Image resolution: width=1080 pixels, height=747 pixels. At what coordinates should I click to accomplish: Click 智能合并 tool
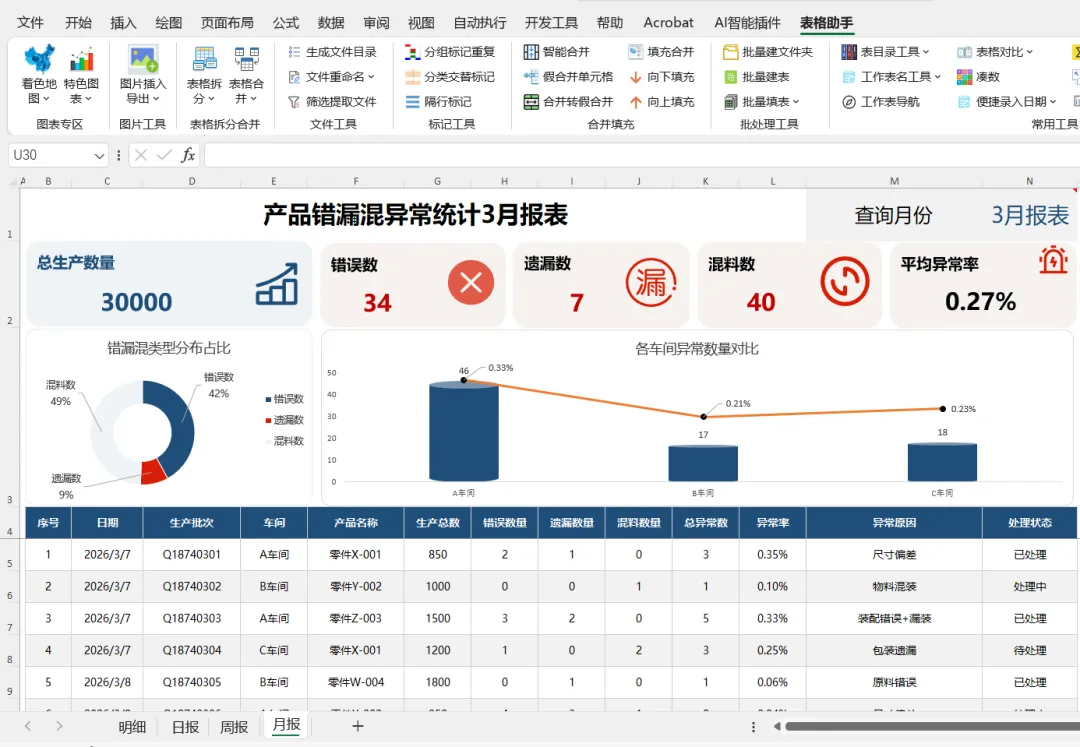[557, 52]
